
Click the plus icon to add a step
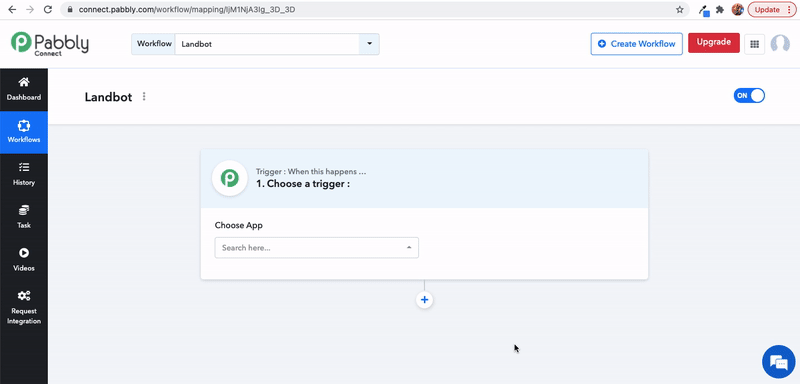(x=424, y=300)
